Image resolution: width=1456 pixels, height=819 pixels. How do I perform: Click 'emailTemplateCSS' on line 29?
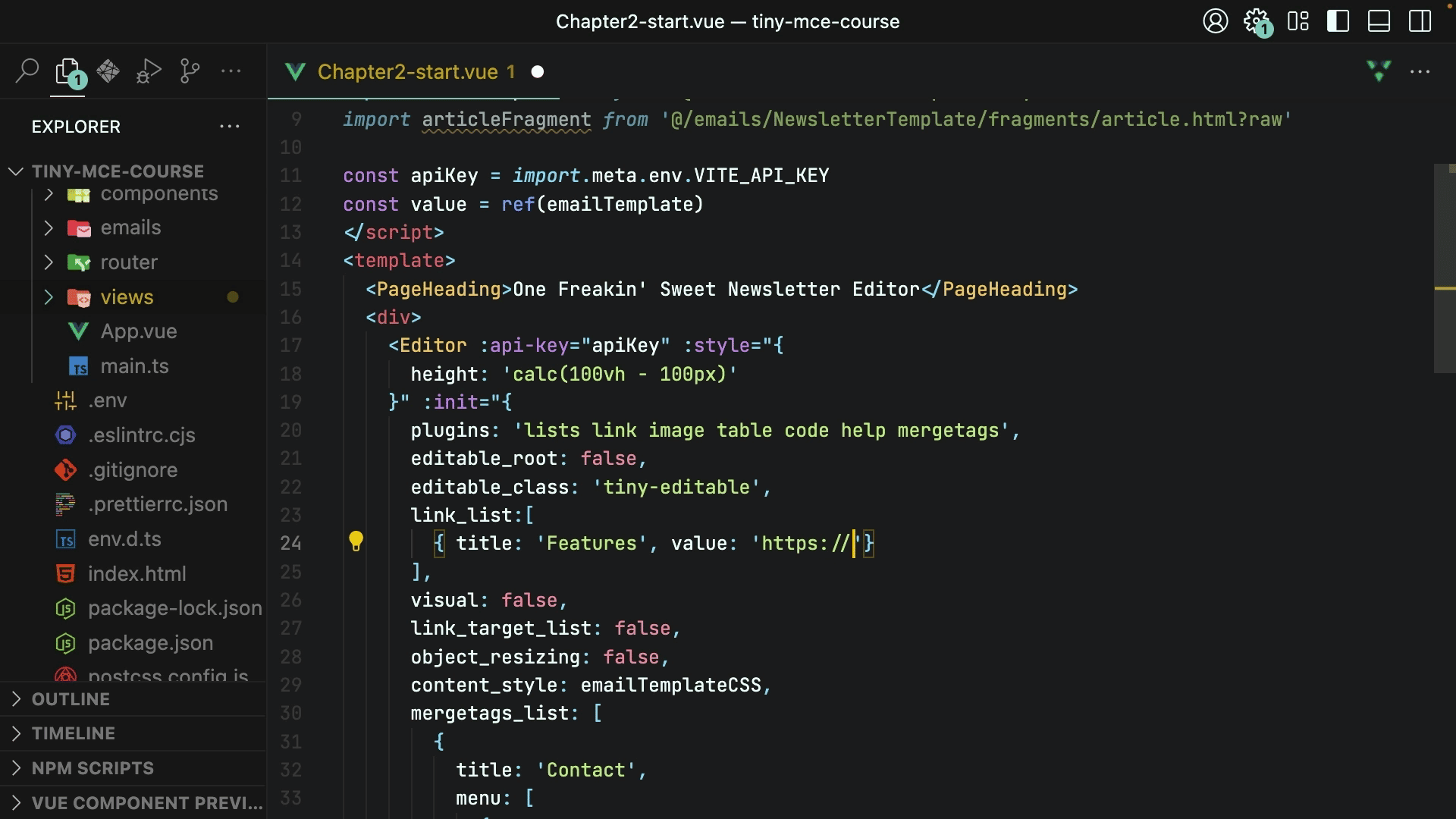(670, 686)
